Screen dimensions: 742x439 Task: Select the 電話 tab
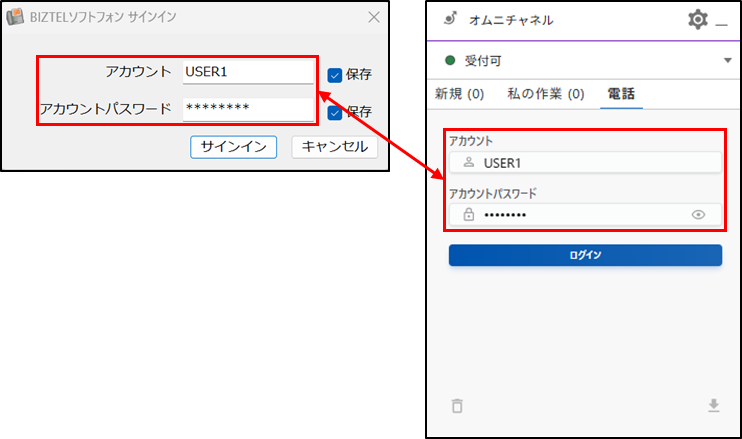tap(621, 94)
